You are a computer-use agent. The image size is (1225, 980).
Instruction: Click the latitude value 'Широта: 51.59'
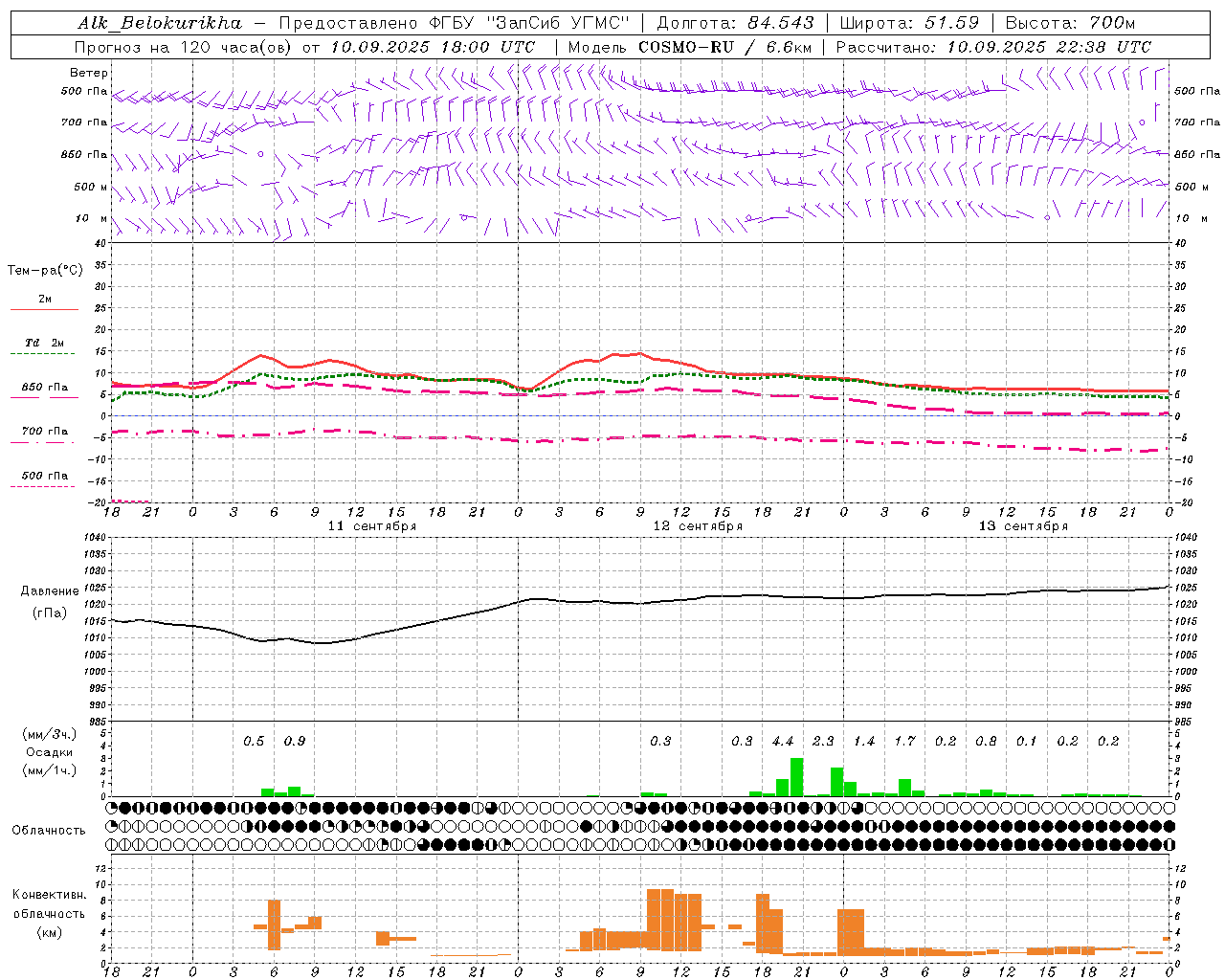(x=909, y=22)
